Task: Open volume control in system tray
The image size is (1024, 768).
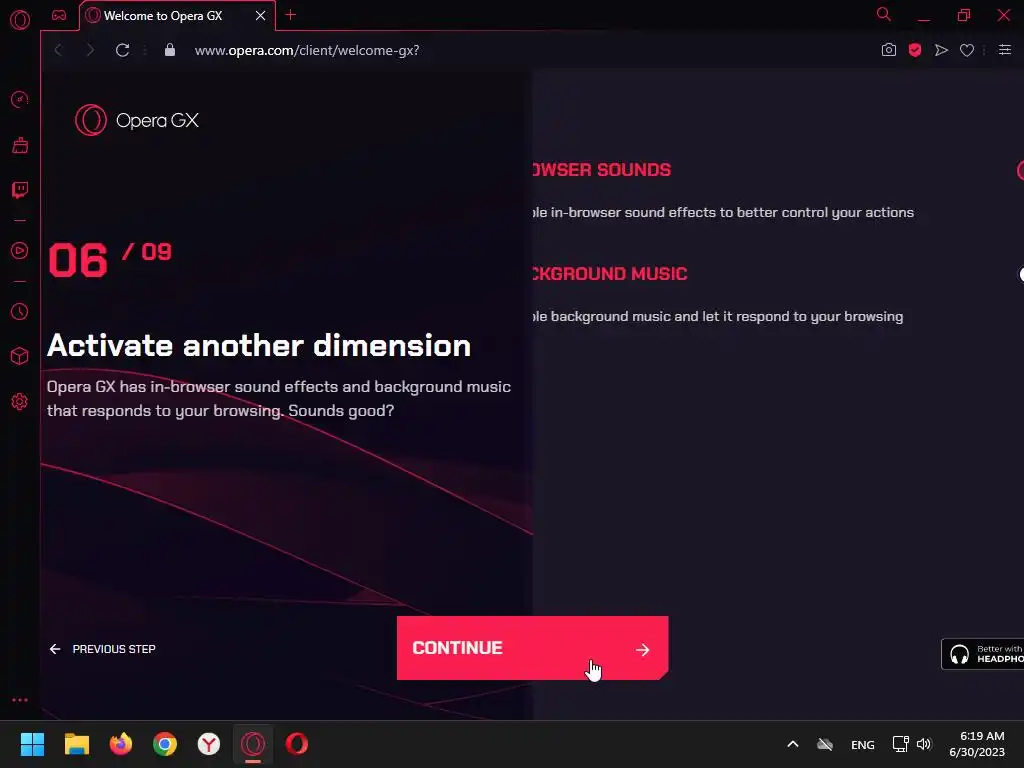Action: [x=924, y=744]
